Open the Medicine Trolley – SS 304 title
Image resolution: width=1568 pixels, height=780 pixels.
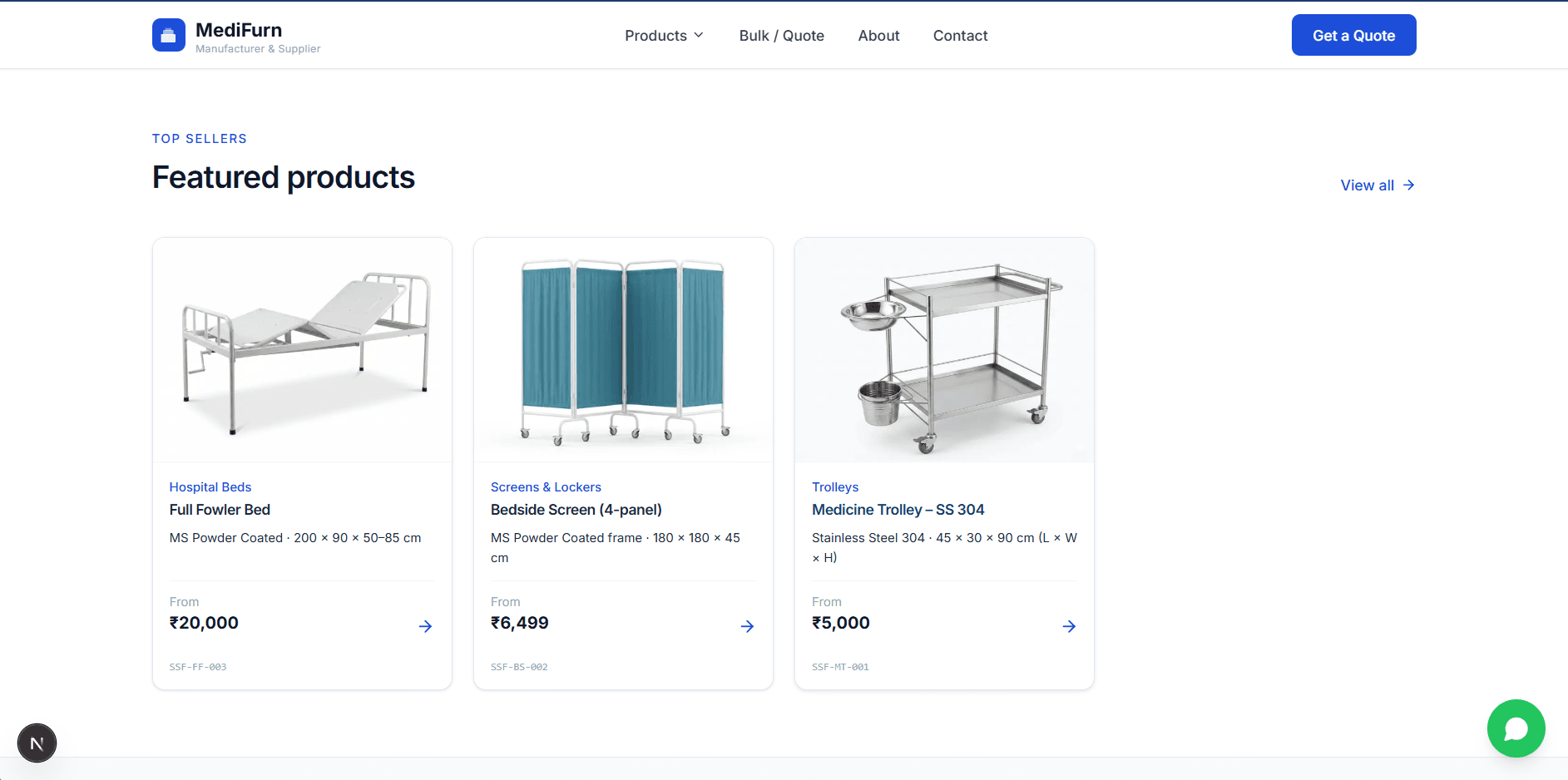pos(898,510)
